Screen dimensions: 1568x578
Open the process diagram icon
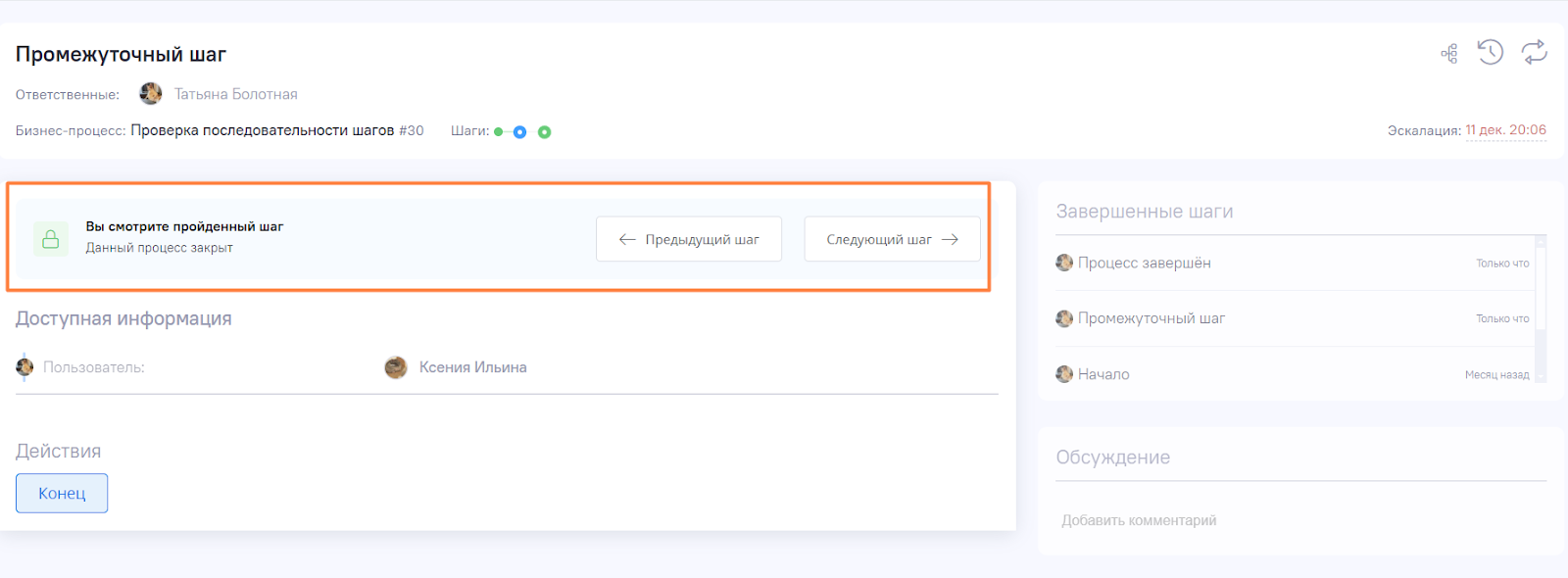coord(1449,54)
